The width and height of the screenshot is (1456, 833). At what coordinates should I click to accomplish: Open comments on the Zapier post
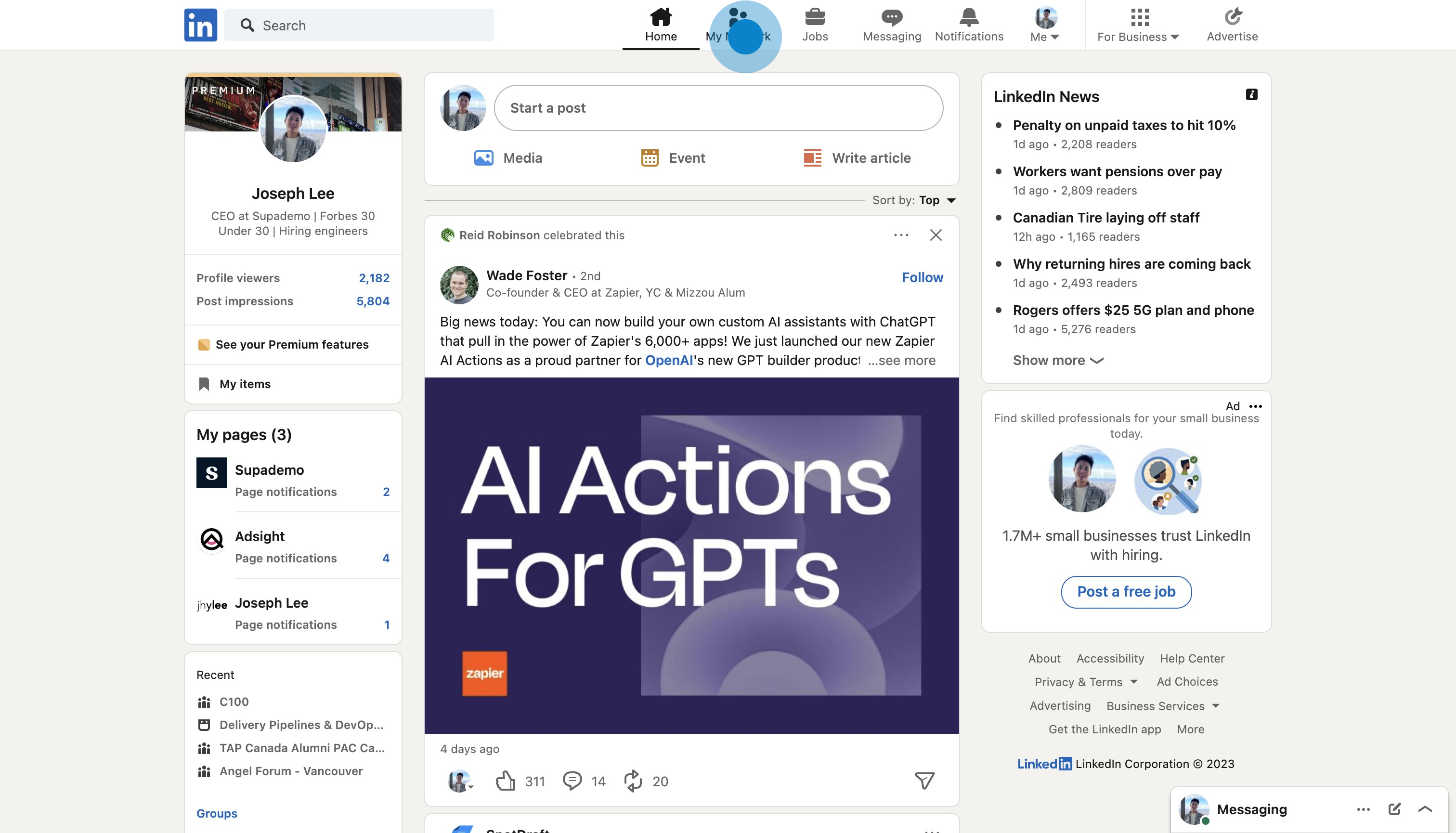click(x=572, y=781)
